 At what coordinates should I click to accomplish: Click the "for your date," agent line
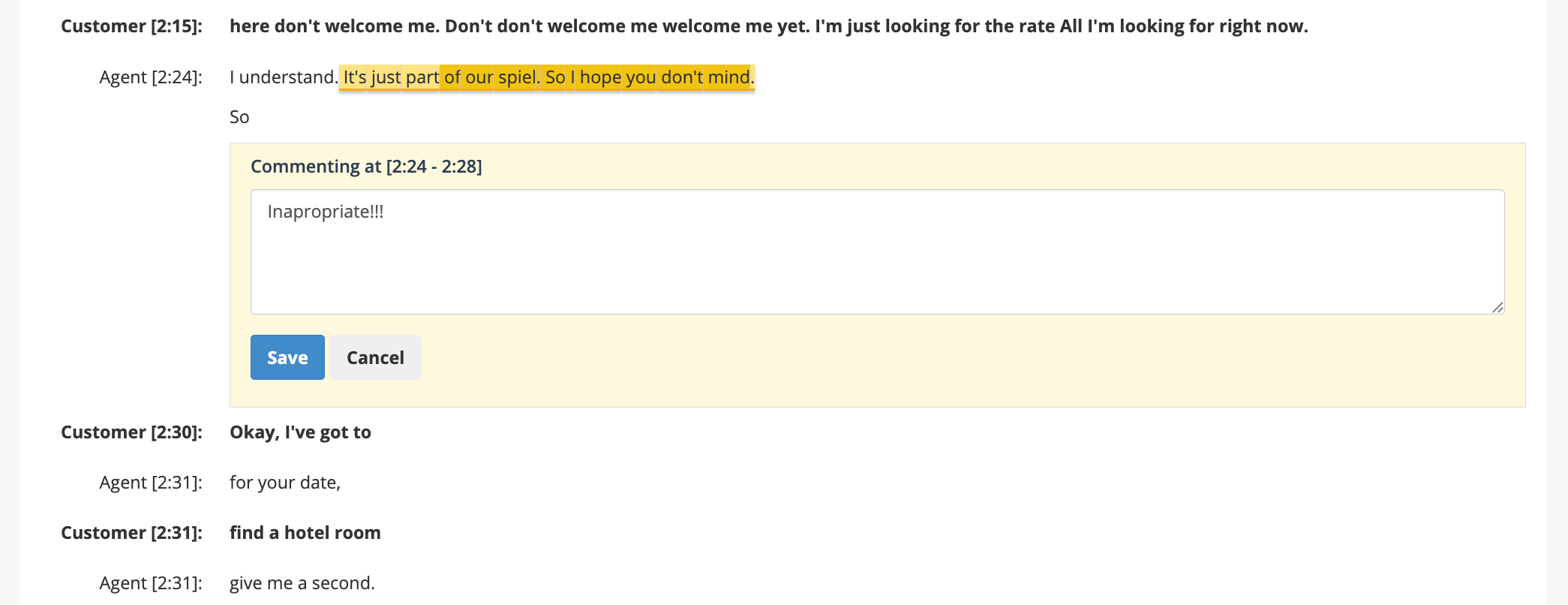[x=285, y=483]
